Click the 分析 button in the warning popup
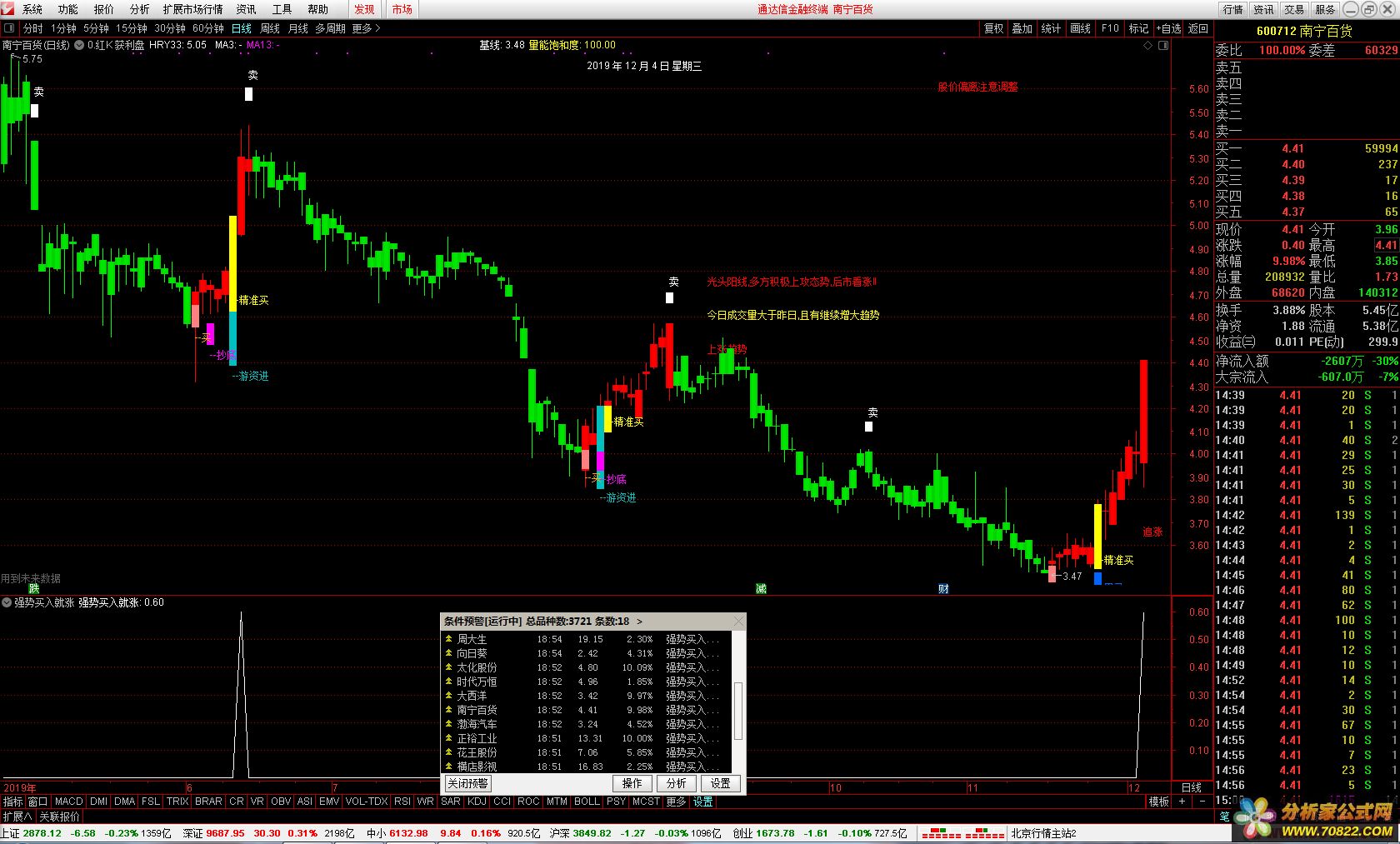Image resolution: width=1400 pixels, height=844 pixels. coord(677,783)
